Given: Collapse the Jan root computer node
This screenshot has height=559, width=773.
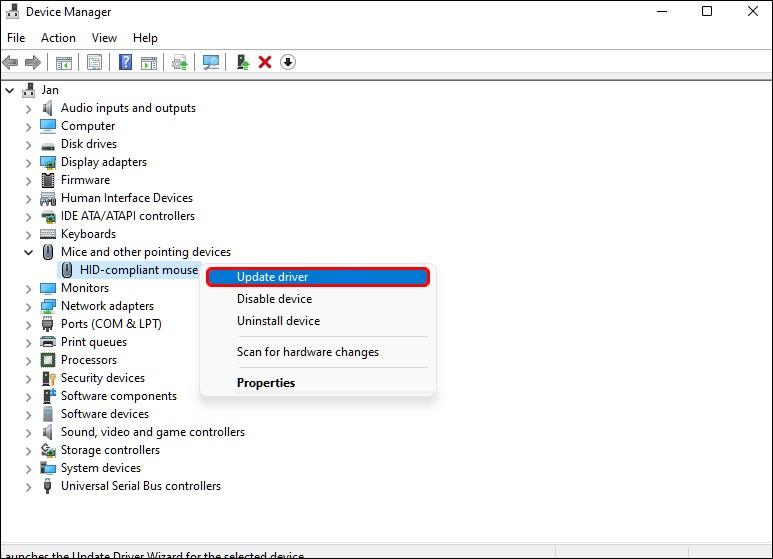Looking at the screenshot, I should [x=10, y=90].
